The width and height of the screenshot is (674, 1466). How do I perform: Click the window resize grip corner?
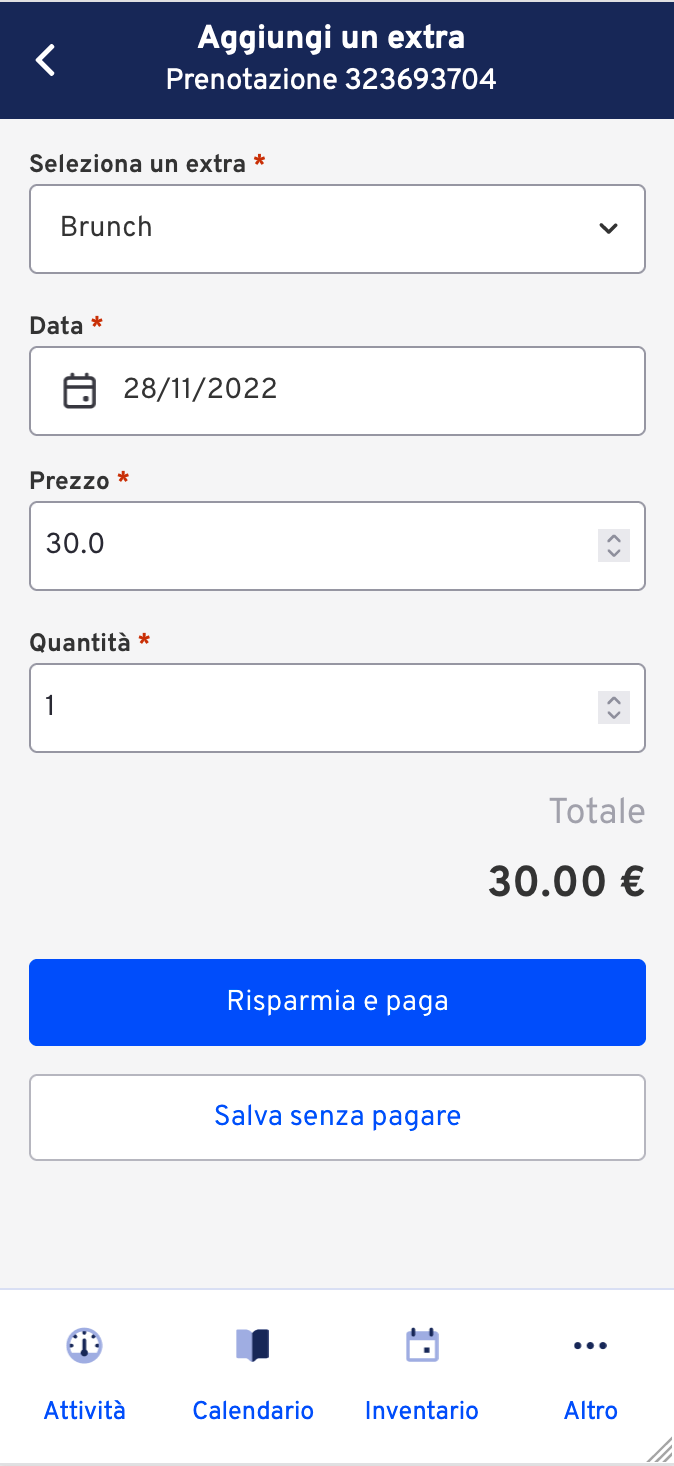pyautogui.click(x=660, y=1450)
